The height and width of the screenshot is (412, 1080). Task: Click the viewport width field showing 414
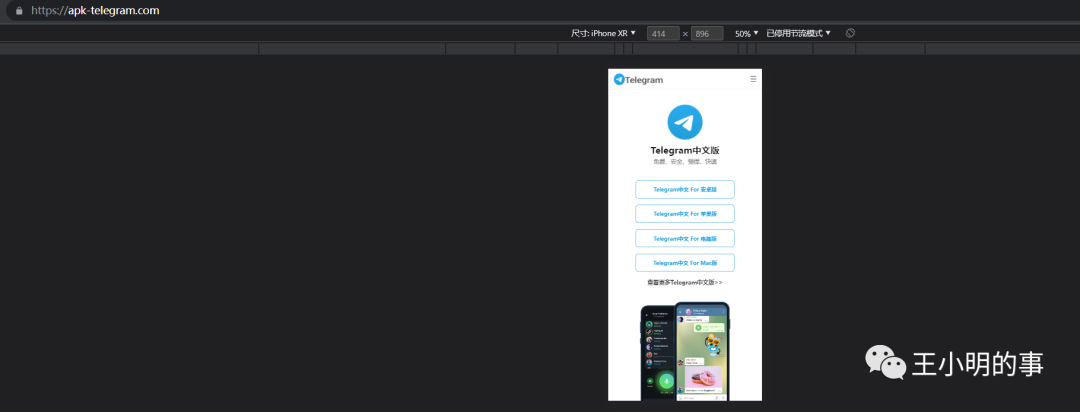pos(663,33)
